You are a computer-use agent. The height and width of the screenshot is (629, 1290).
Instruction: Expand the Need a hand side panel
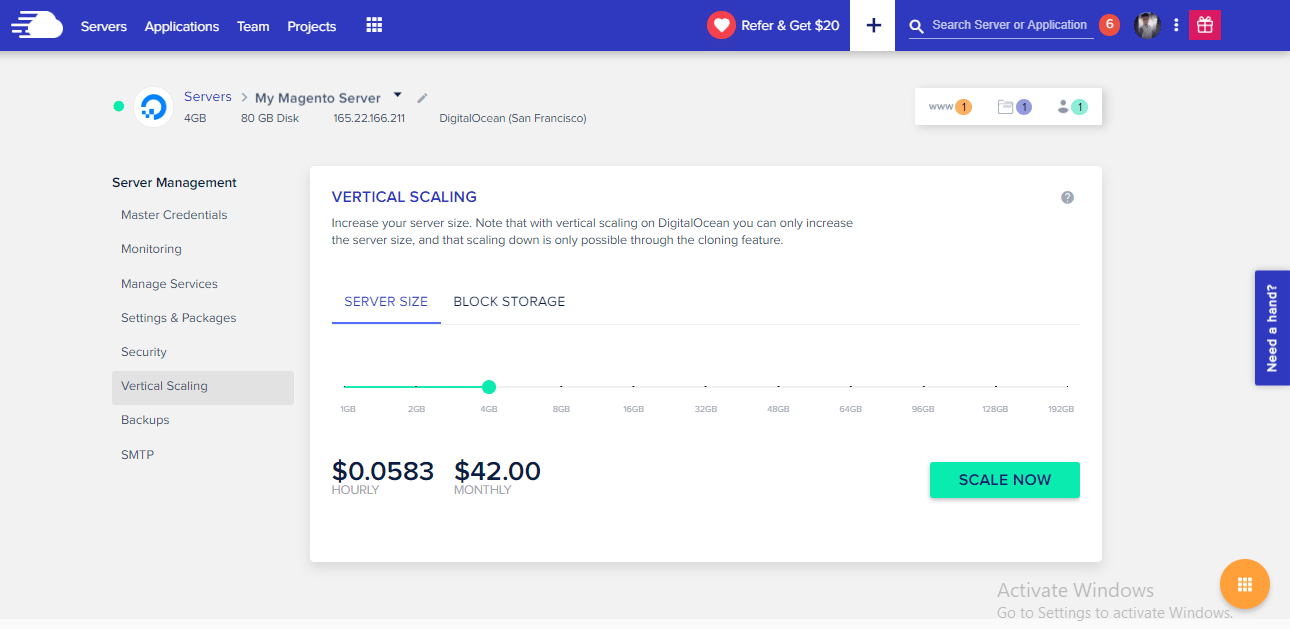coord(1272,327)
